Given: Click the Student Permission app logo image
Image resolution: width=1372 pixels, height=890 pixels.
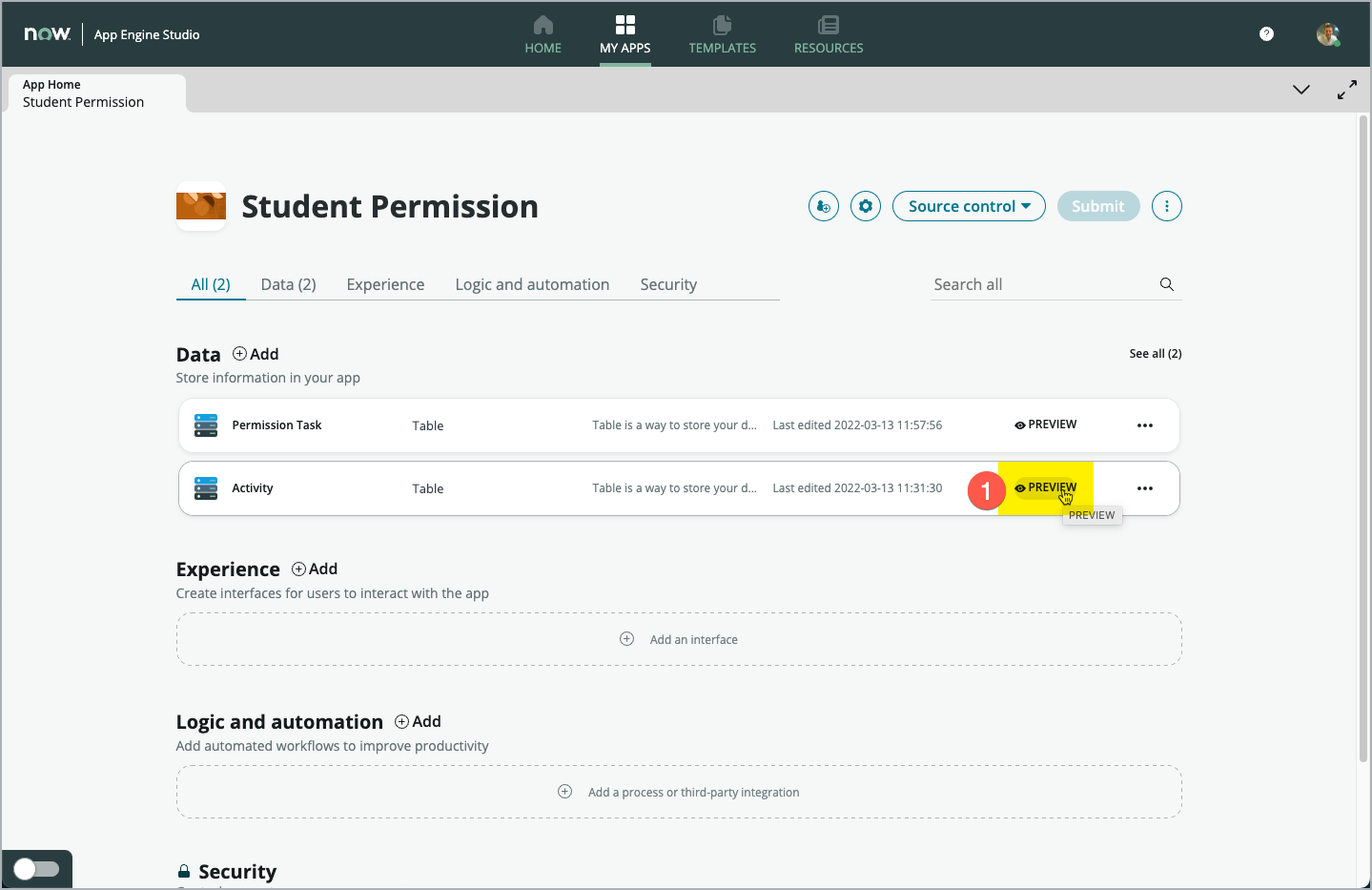Looking at the screenshot, I should 201,206.
